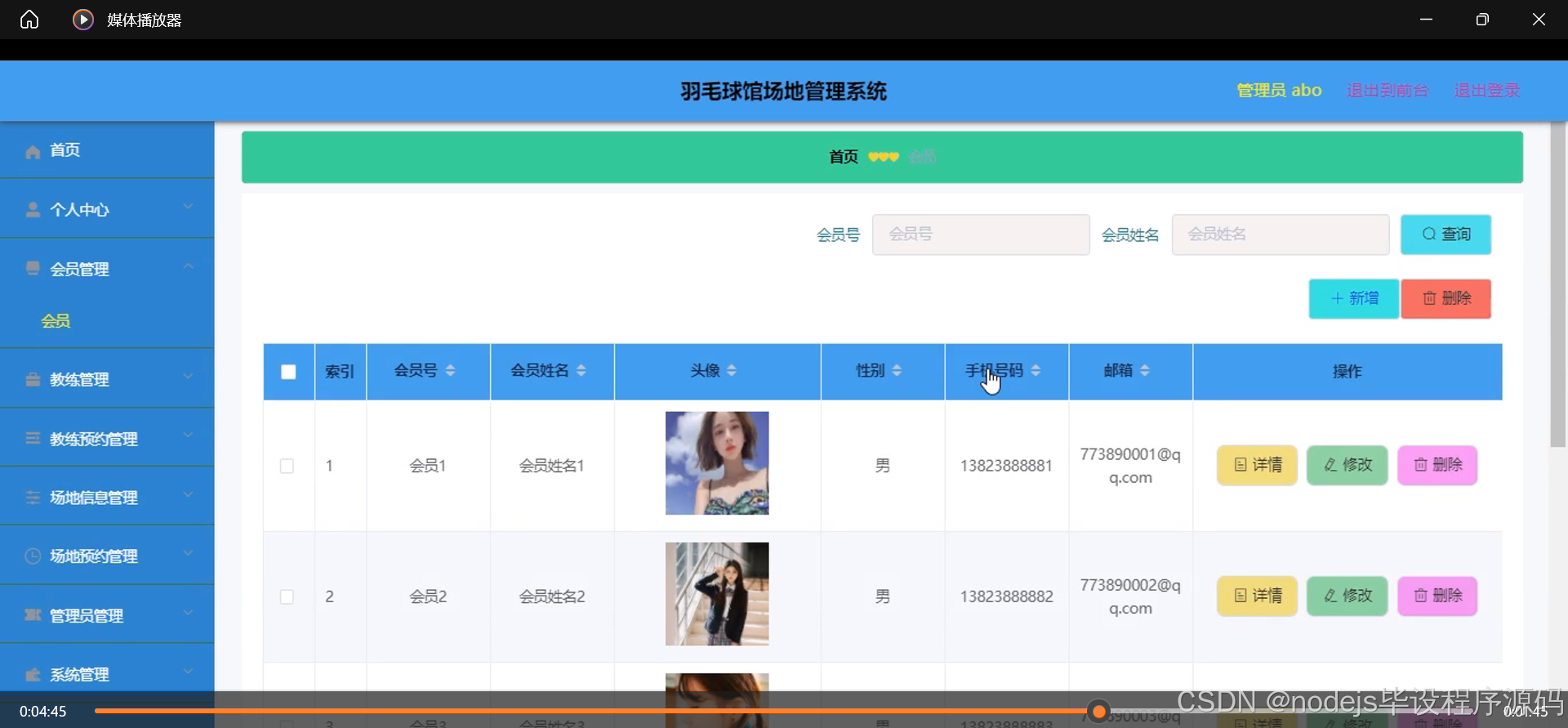Image resolution: width=1568 pixels, height=728 pixels.
Task: Click the briefcase icon beside 教练管理
Action: click(33, 379)
